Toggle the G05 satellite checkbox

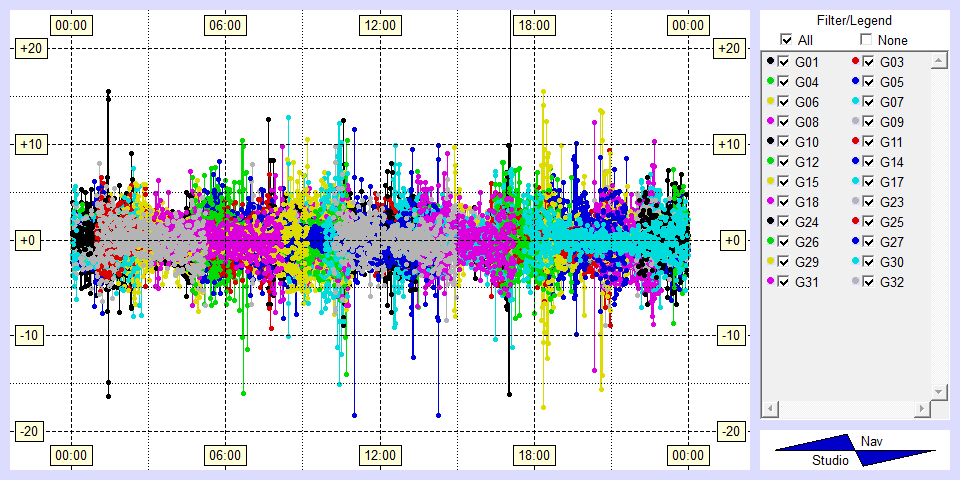(x=868, y=82)
